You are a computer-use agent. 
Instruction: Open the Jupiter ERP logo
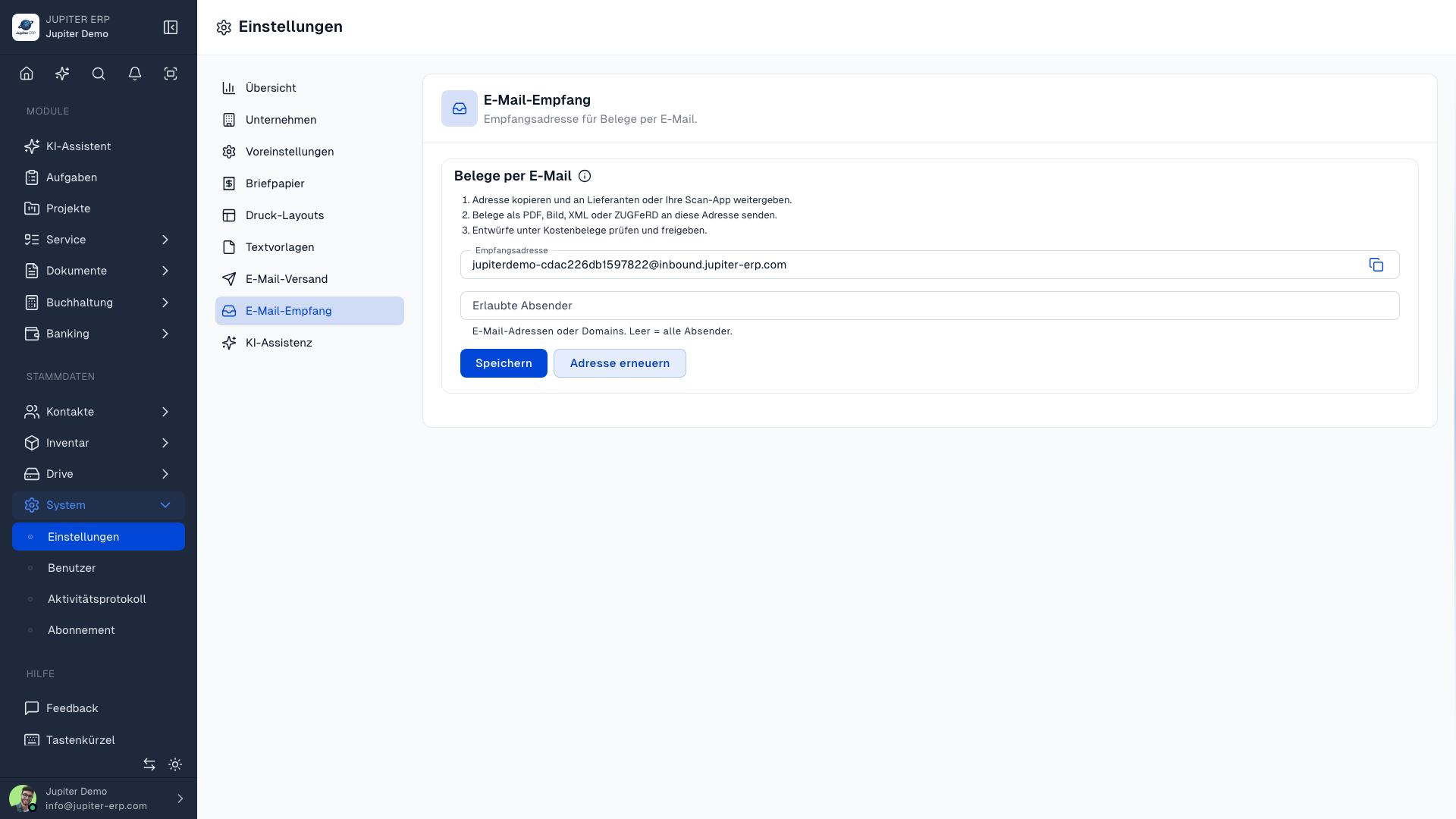pyautogui.click(x=26, y=27)
